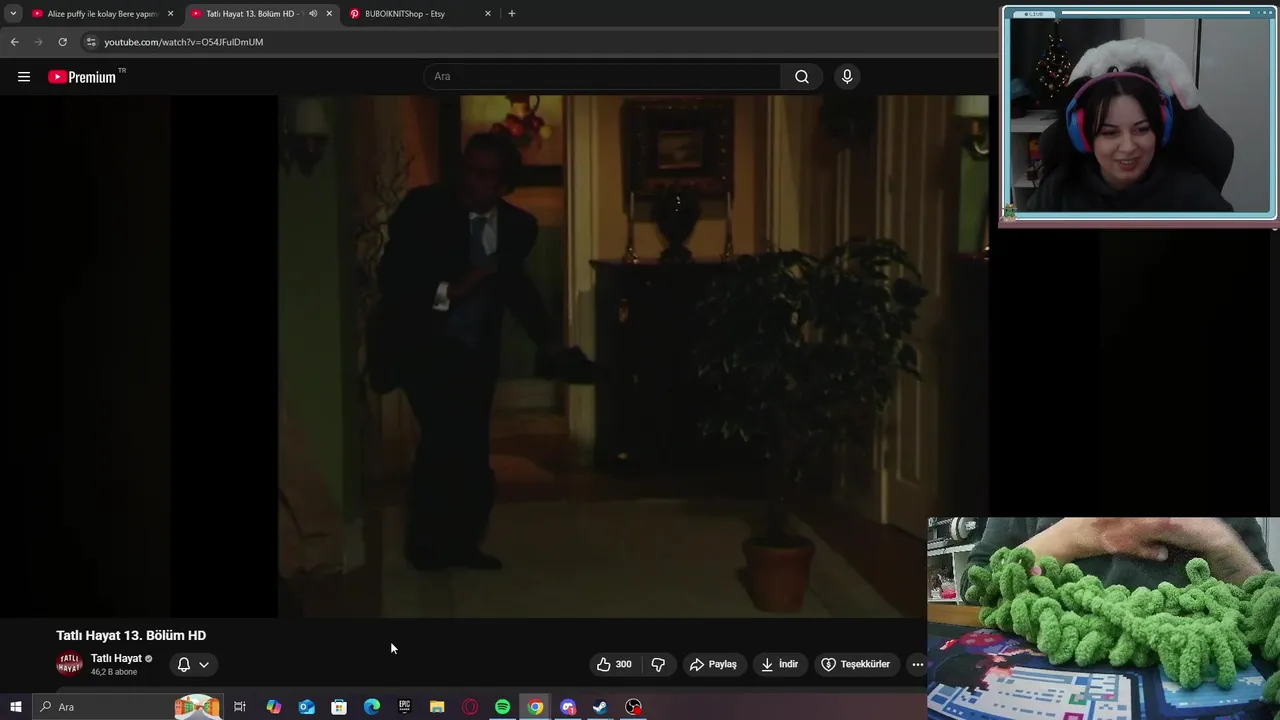The image size is (1280, 720).
Task: Go to YouTube Premium home logo
Action: [82, 77]
